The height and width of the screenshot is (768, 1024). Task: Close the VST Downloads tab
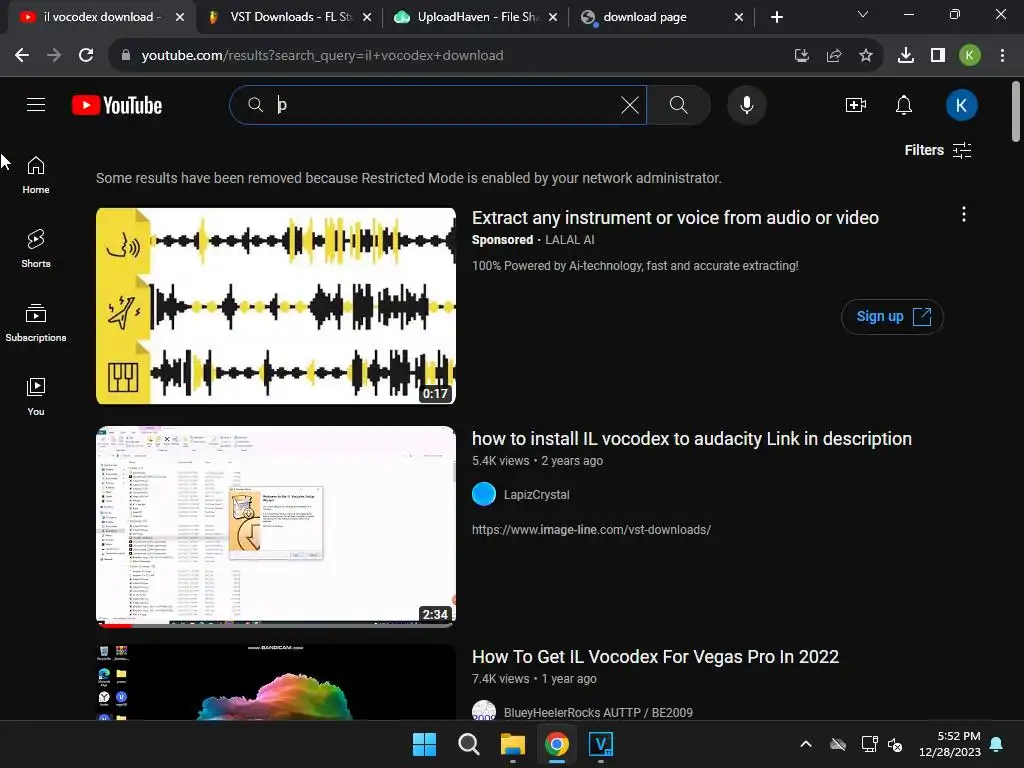pyautogui.click(x=367, y=17)
